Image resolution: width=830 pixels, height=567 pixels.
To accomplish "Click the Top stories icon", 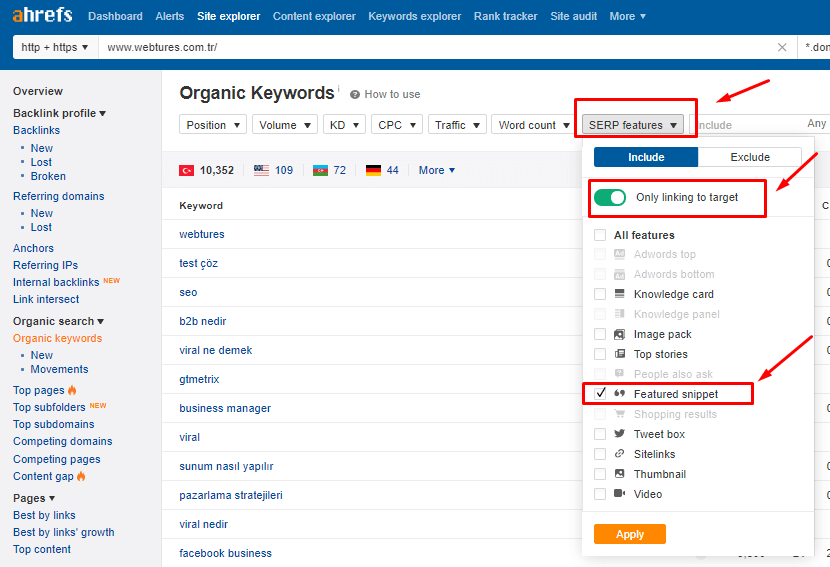I will [619, 354].
